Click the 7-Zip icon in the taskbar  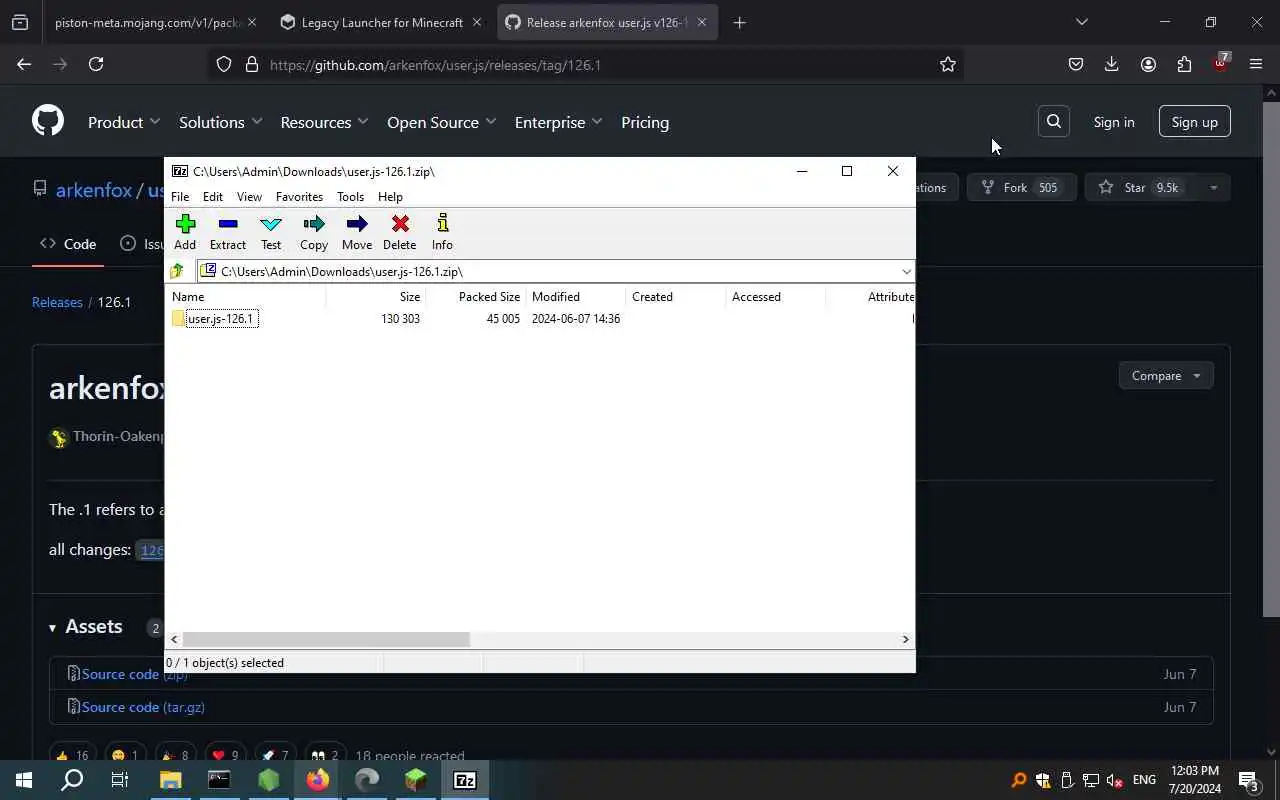click(x=465, y=780)
